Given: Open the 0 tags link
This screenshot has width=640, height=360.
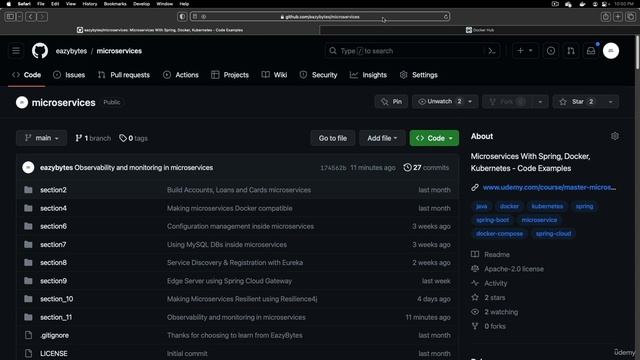Looking at the screenshot, I should point(133,138).
